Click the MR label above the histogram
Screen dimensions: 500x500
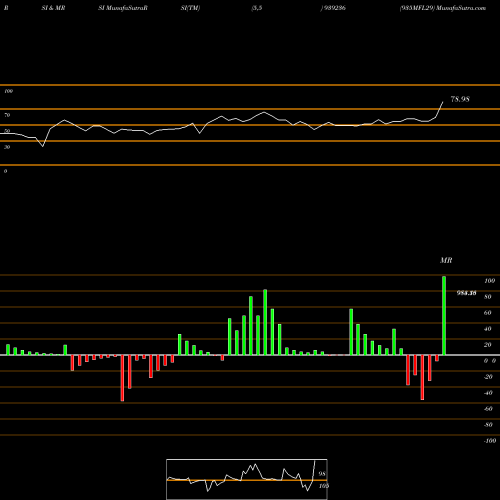[446, 260]
